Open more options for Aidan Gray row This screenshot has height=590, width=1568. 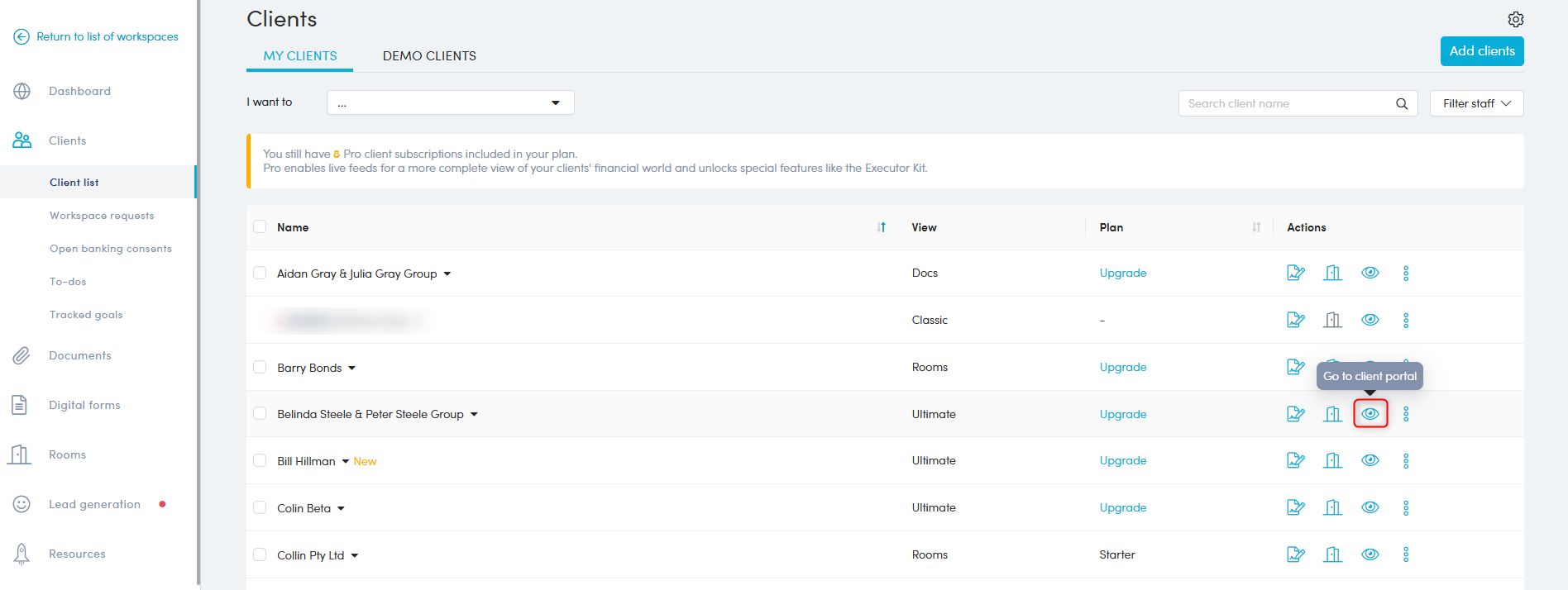coord(1405,273)
